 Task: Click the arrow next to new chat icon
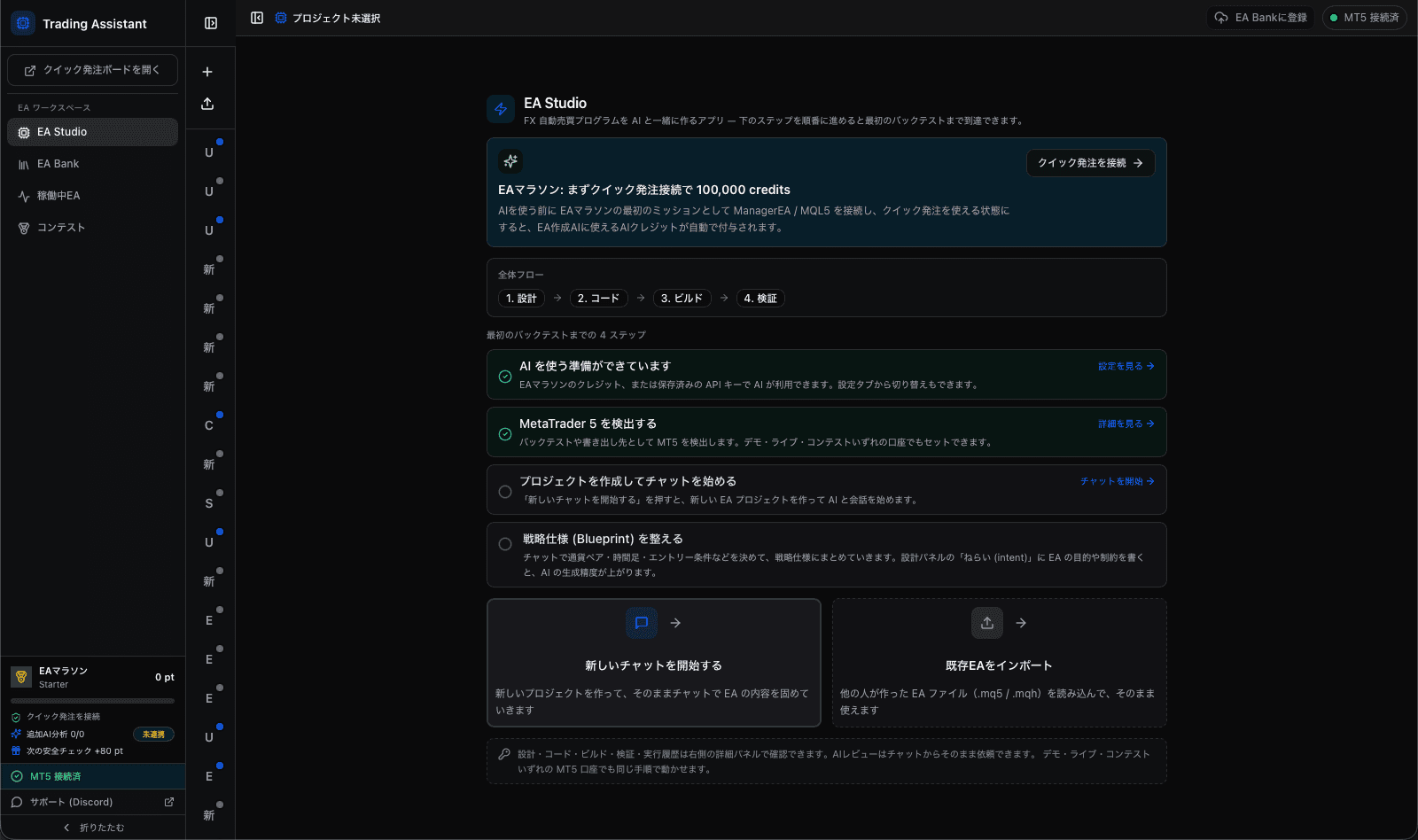pos(675,623)
